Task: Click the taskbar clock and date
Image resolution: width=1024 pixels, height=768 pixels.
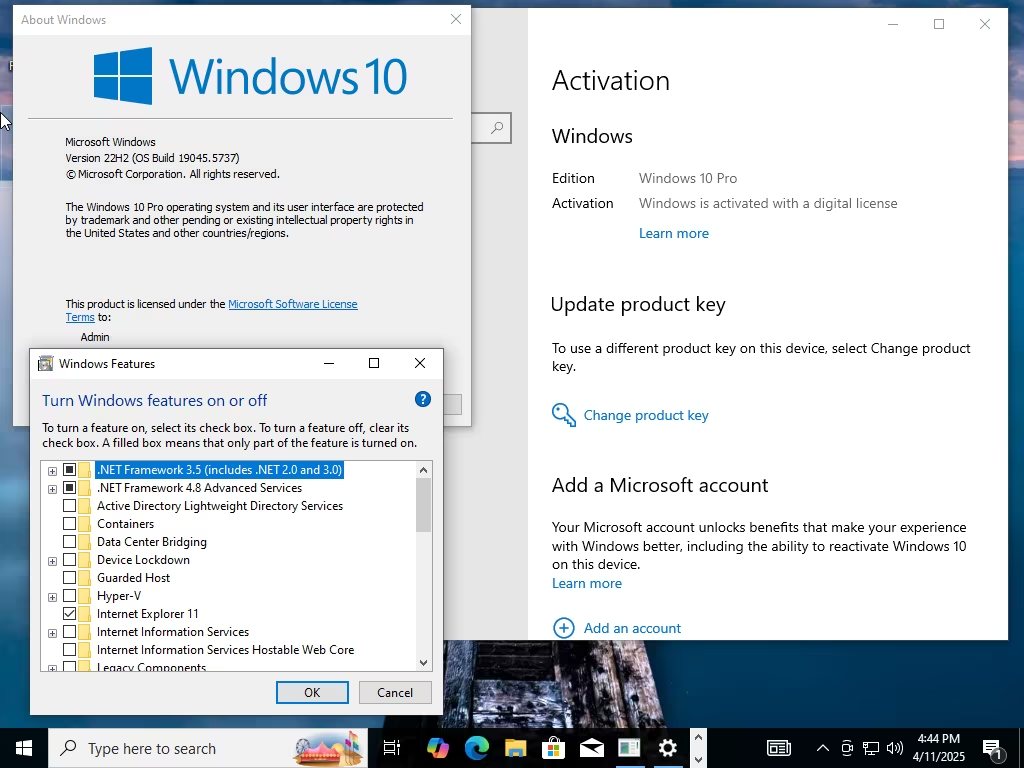Action: (938, 748)
